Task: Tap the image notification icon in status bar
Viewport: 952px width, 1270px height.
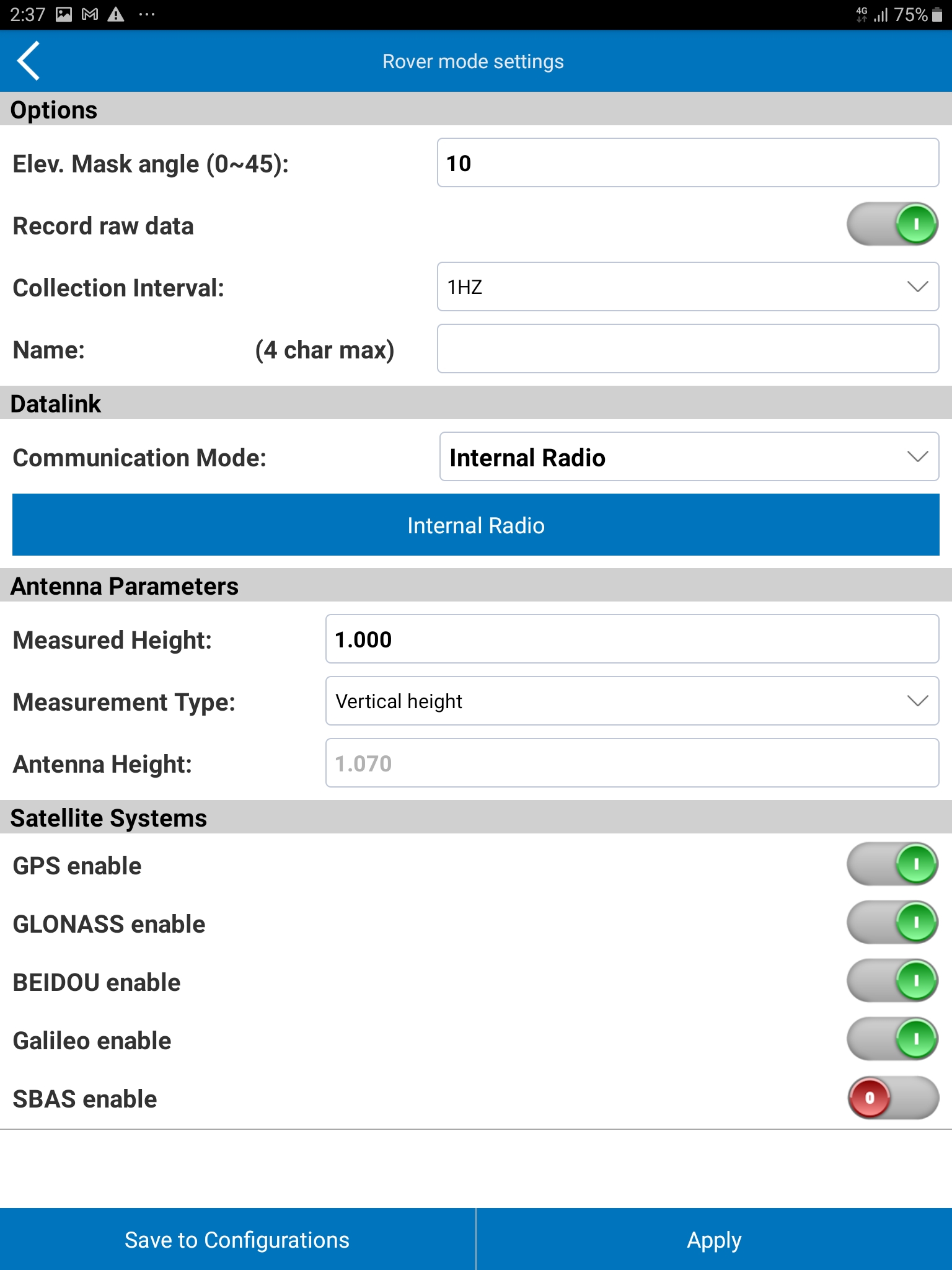Action: click(x=64, y=14)
